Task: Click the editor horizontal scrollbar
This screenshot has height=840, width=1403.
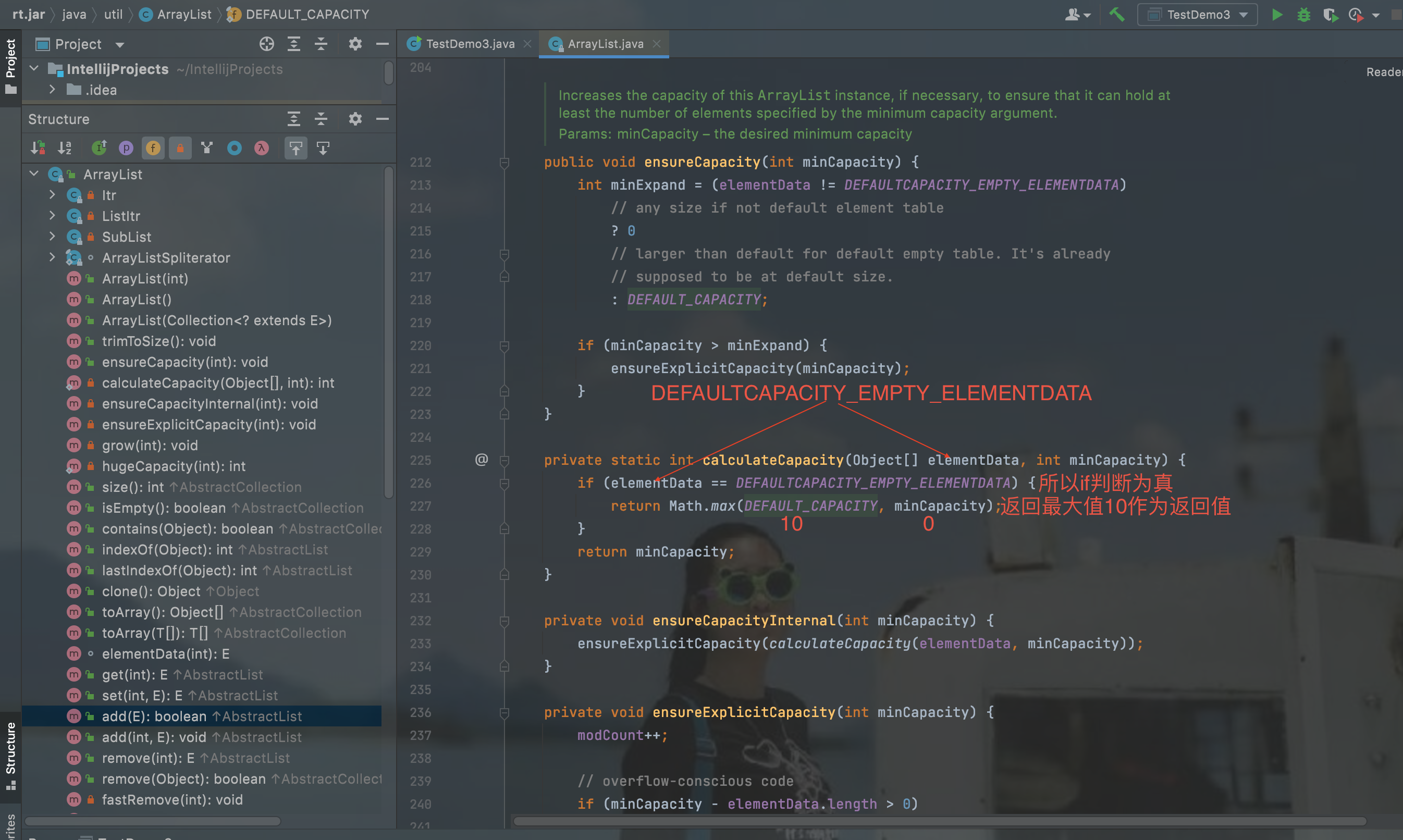Action: point(940,821)
